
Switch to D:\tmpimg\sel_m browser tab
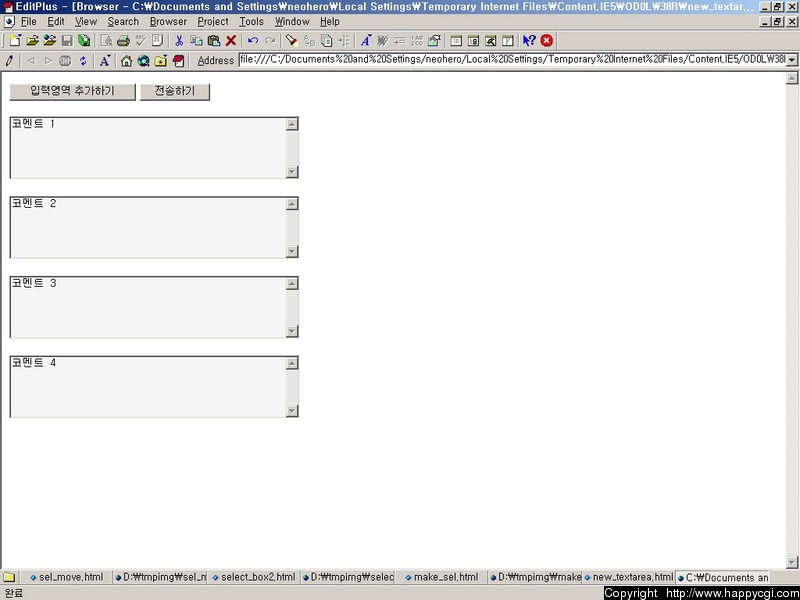[160, 578]
